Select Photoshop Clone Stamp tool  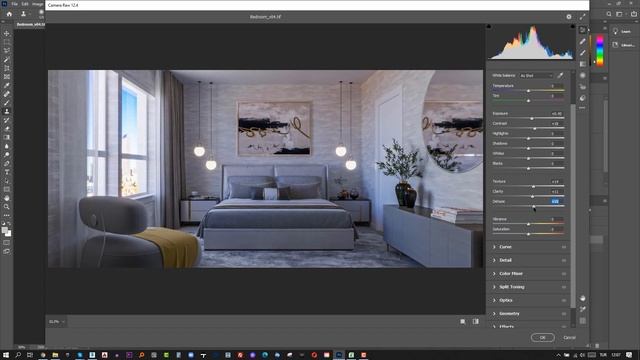[7, 111]
